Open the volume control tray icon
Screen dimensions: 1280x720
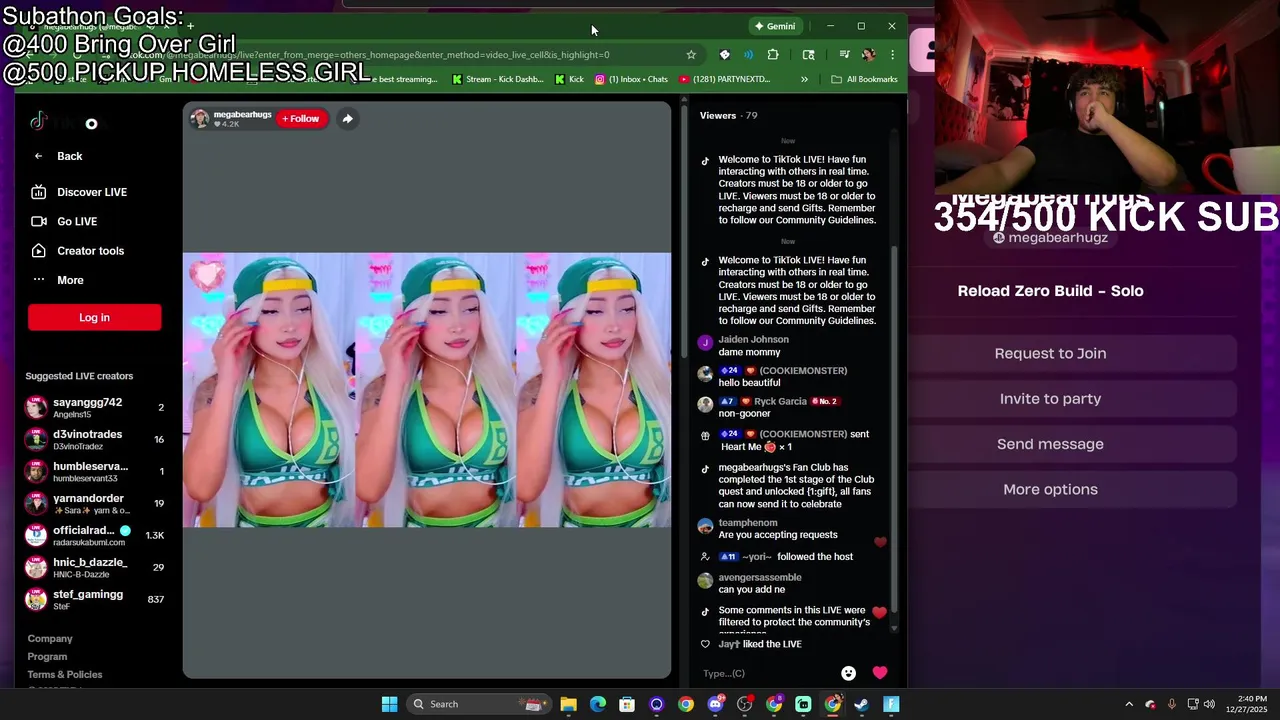[x=1209, y=704]
